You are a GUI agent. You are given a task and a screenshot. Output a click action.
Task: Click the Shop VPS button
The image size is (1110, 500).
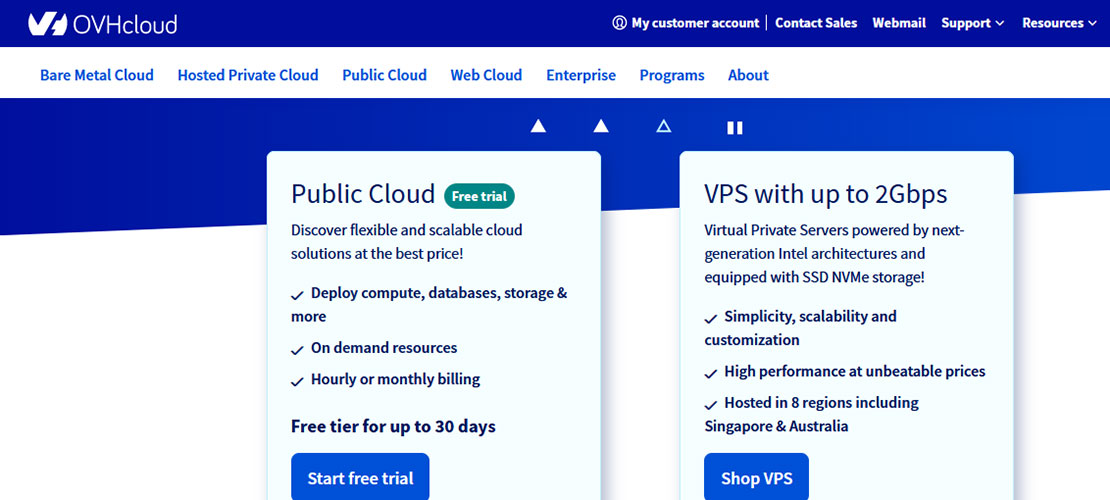coord(757,478)
